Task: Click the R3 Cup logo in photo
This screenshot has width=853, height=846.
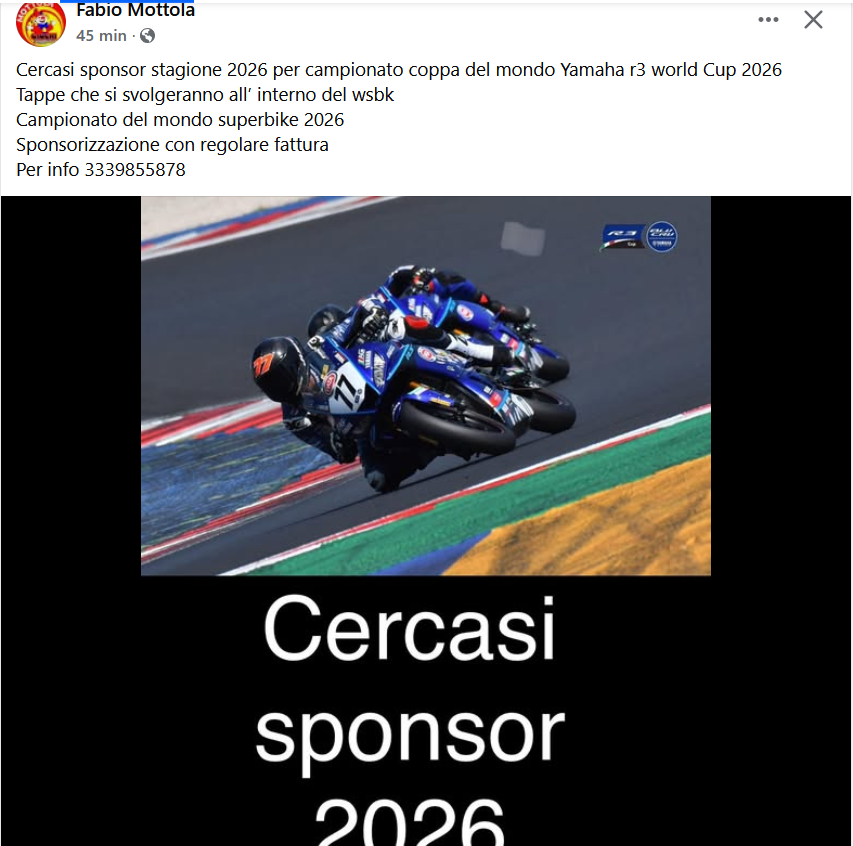Action: [x=622, y=237]
